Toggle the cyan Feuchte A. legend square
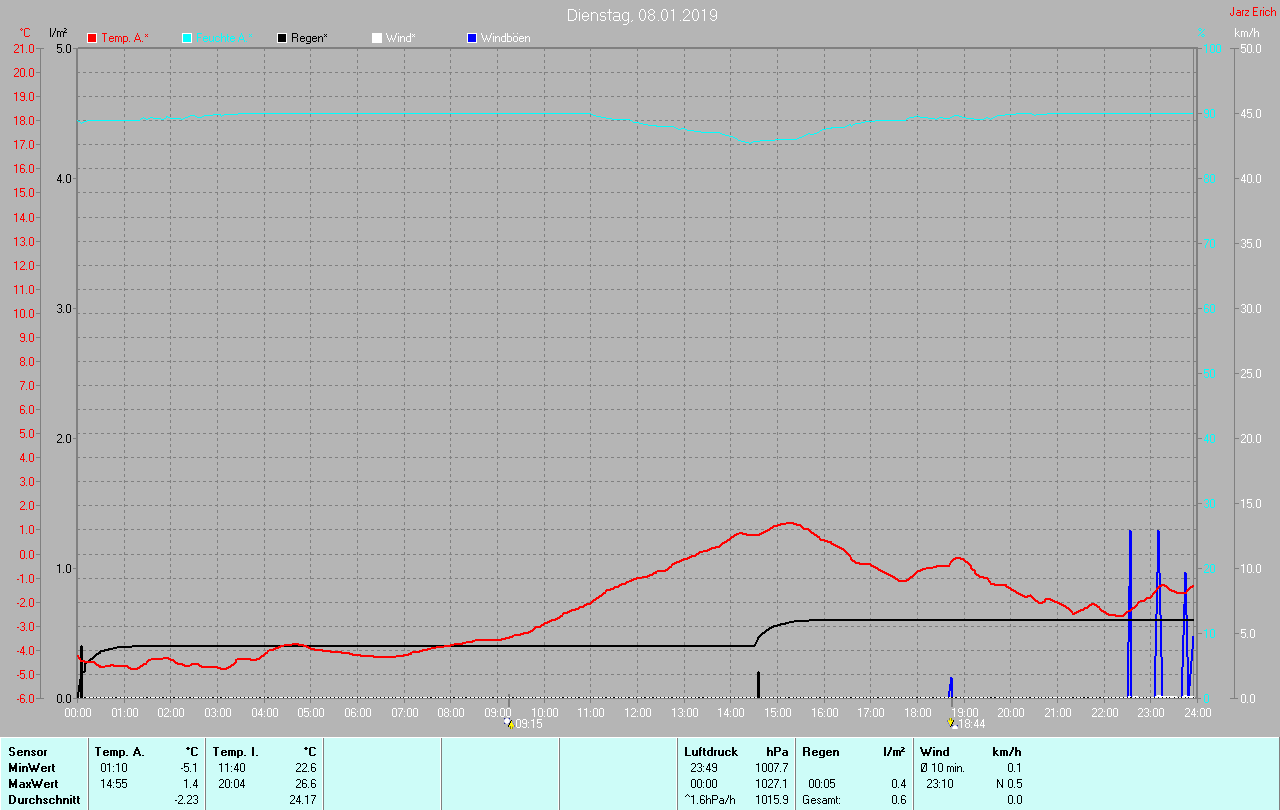The width and height of the screenshot is (1280, 810). click(x=187, y=38)
